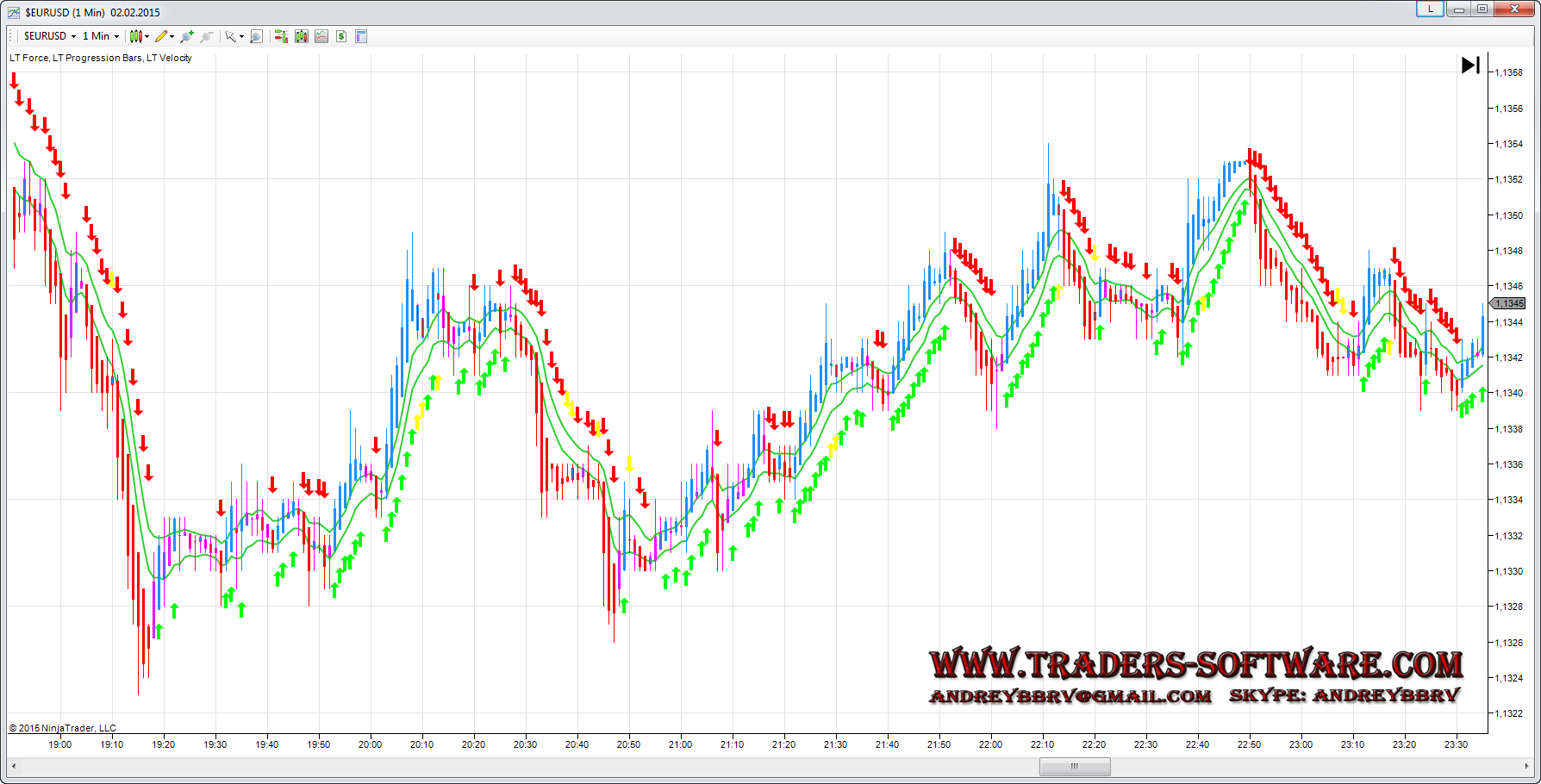Click the LT Force indicator label

tap(29, 58)
